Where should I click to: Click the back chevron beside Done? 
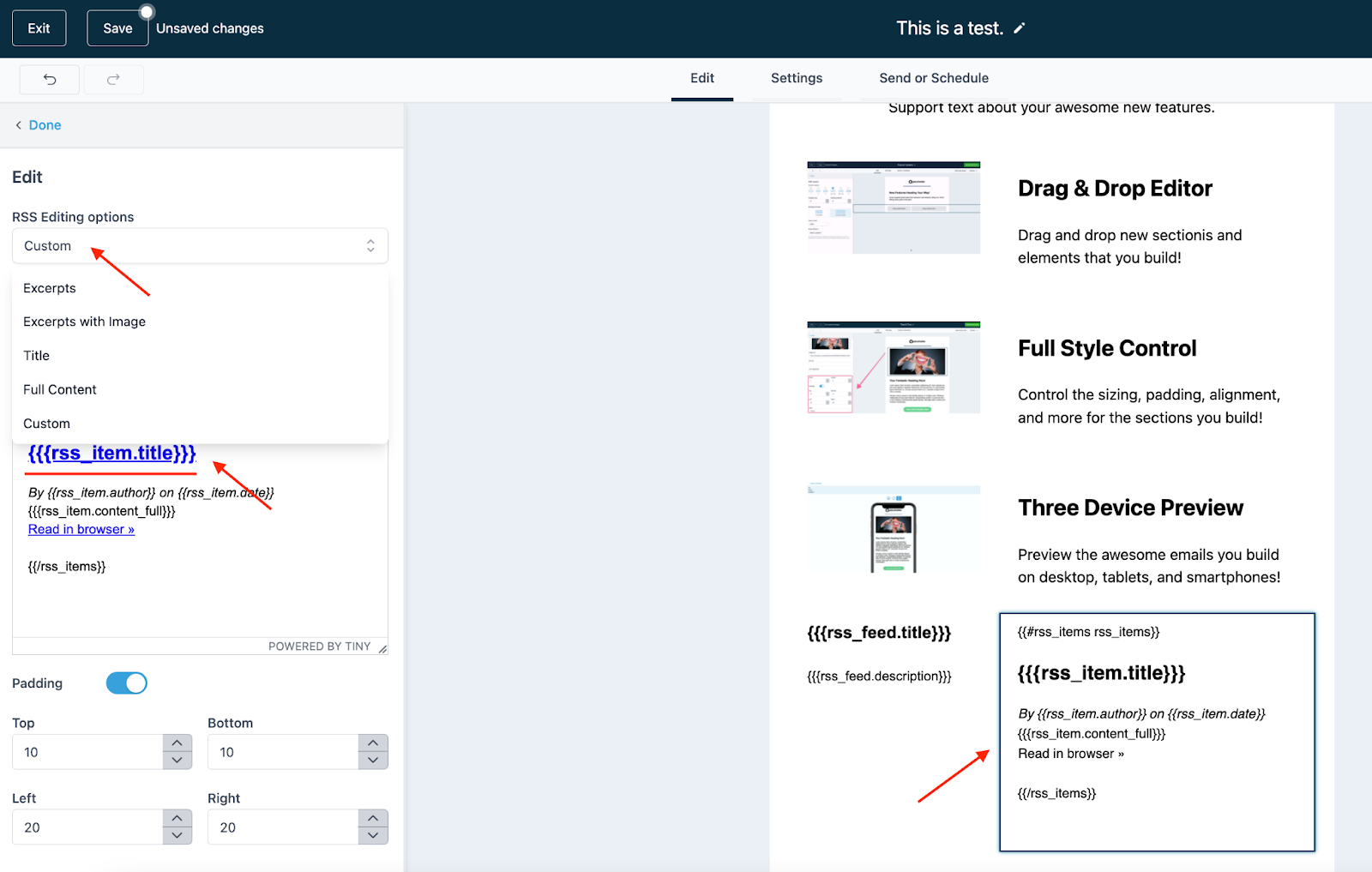[18, 125]
